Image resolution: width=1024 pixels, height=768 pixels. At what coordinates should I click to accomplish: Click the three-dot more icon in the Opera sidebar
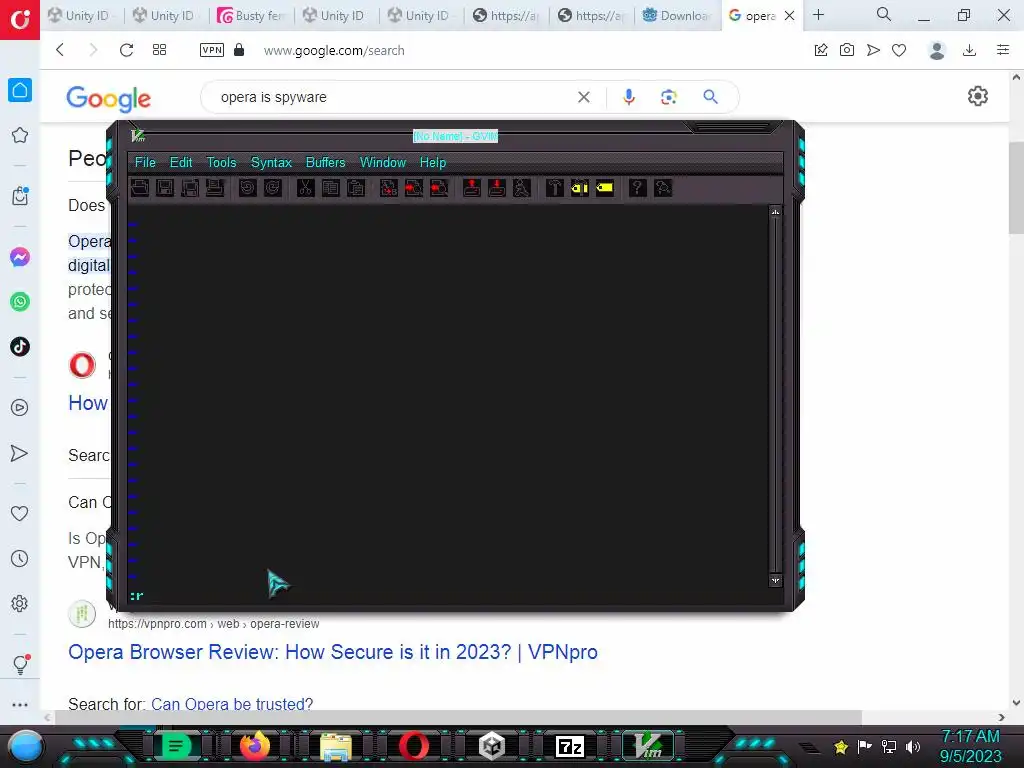(x=20, y=705)
